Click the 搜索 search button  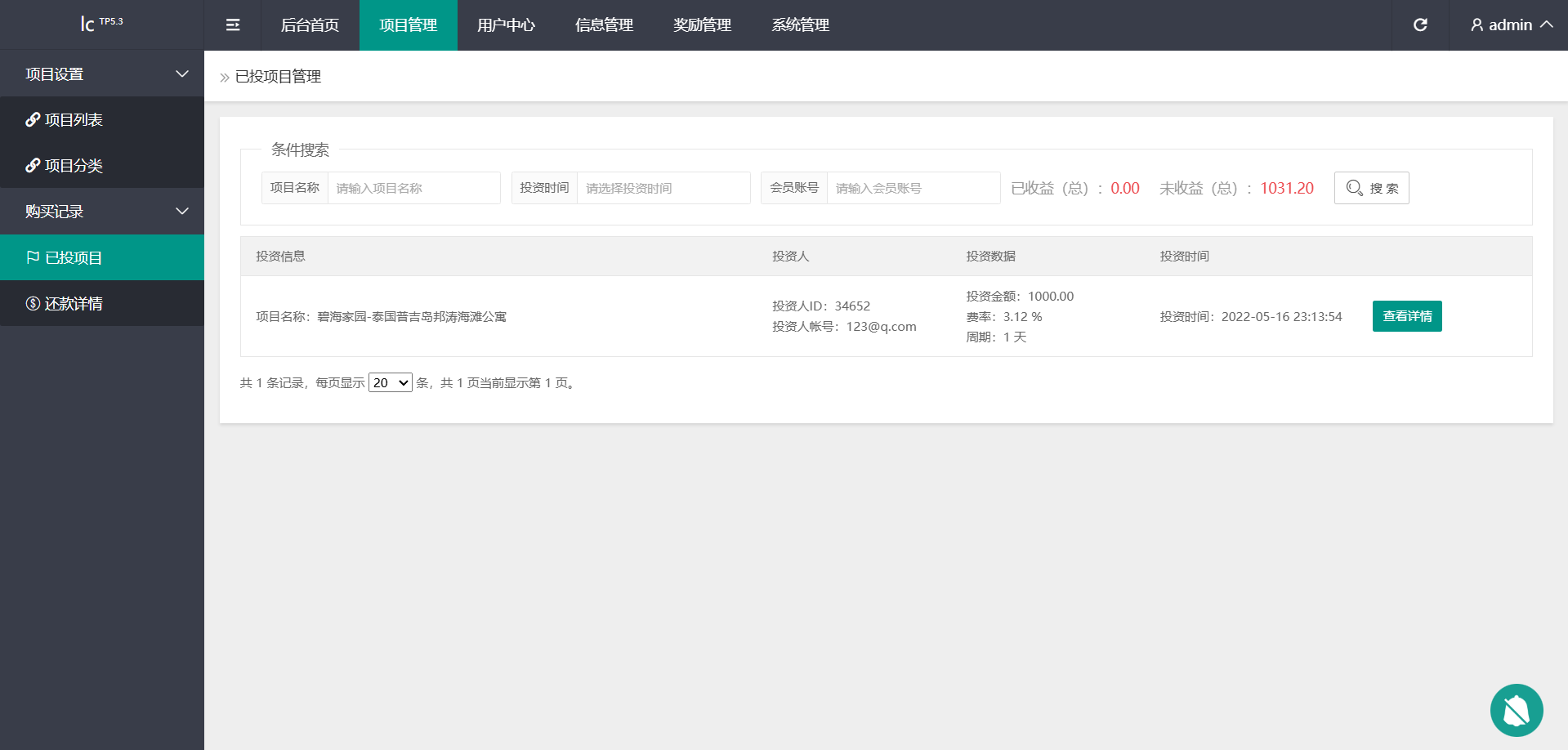click(1371, 188)
